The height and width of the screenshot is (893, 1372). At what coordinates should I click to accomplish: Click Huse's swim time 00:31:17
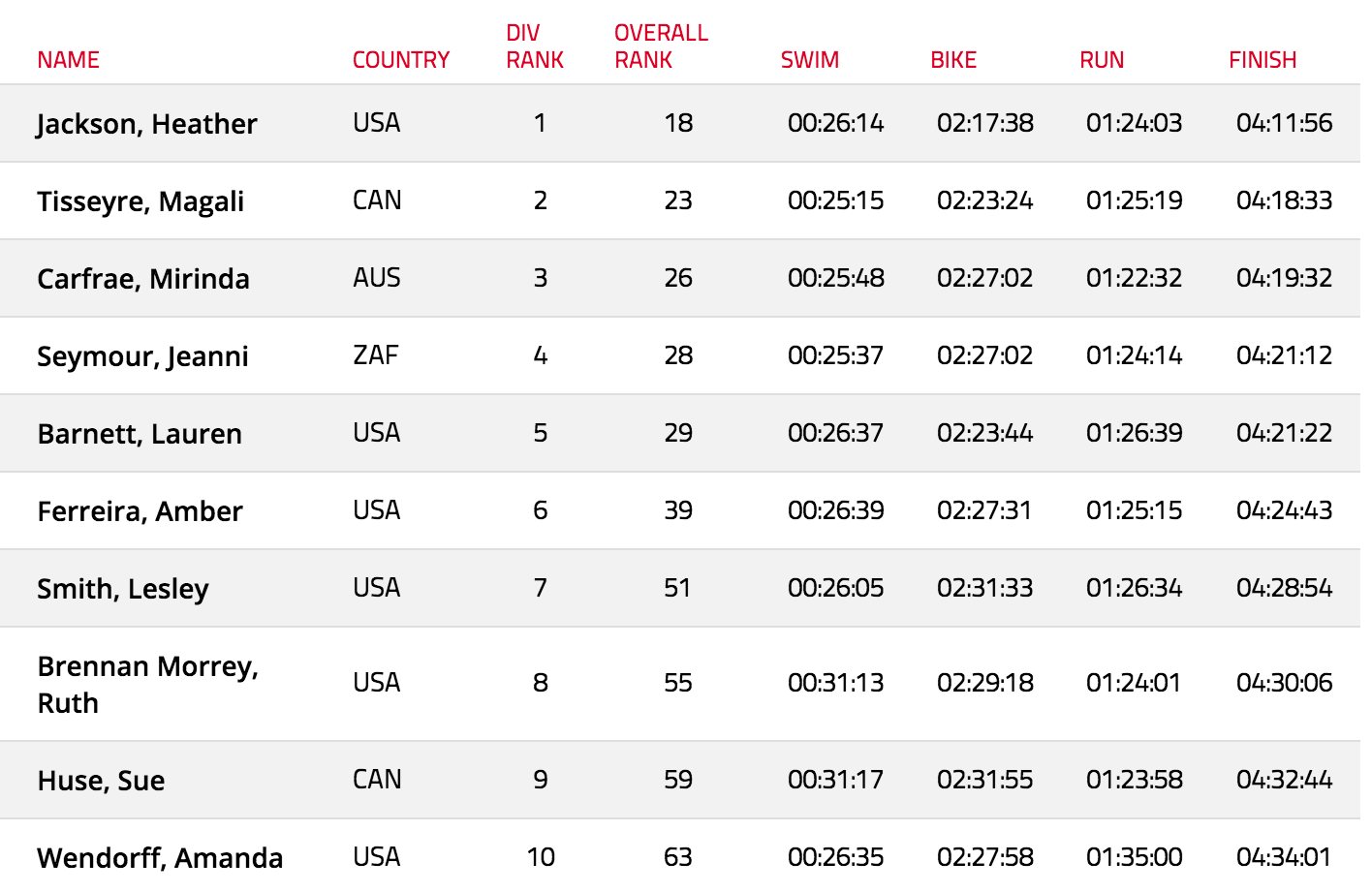[835, 780]
